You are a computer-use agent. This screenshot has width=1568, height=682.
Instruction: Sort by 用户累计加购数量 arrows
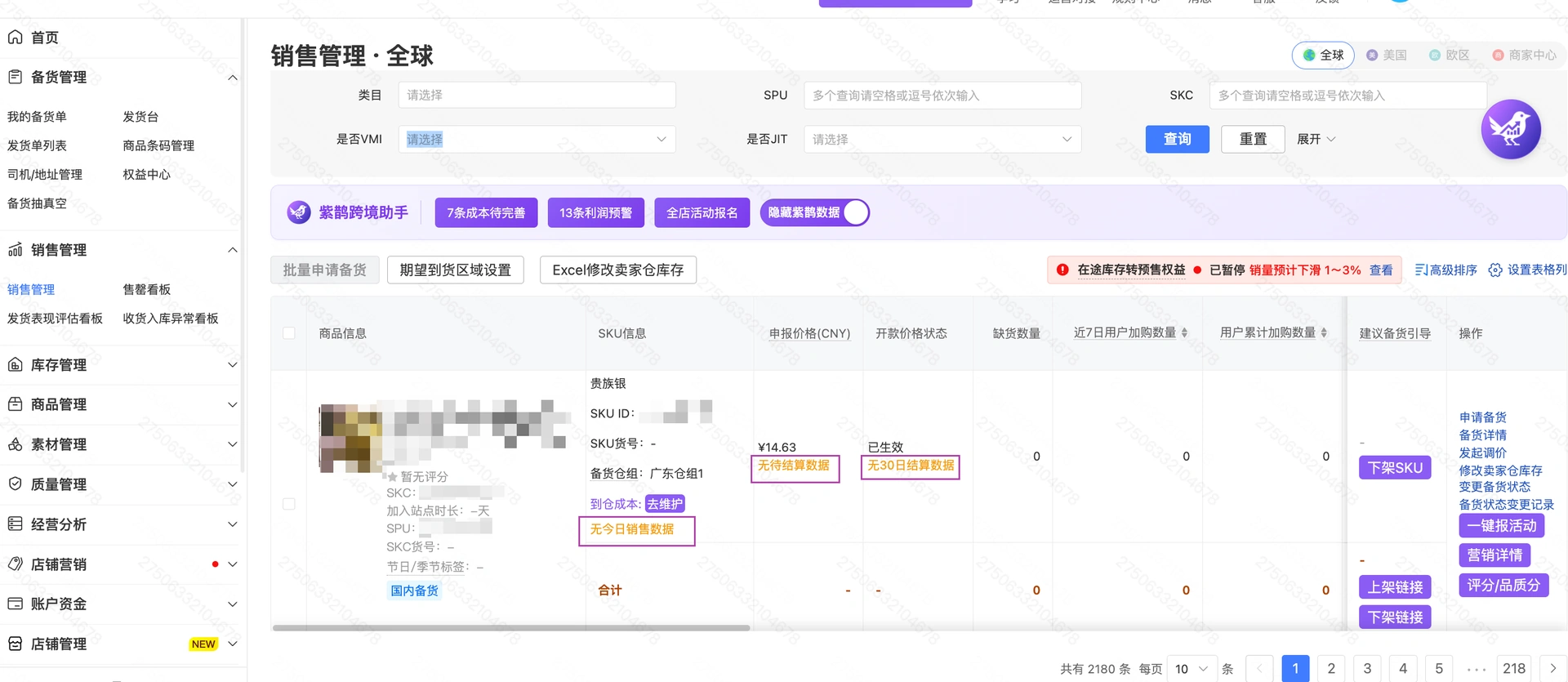coord(1324,332)
